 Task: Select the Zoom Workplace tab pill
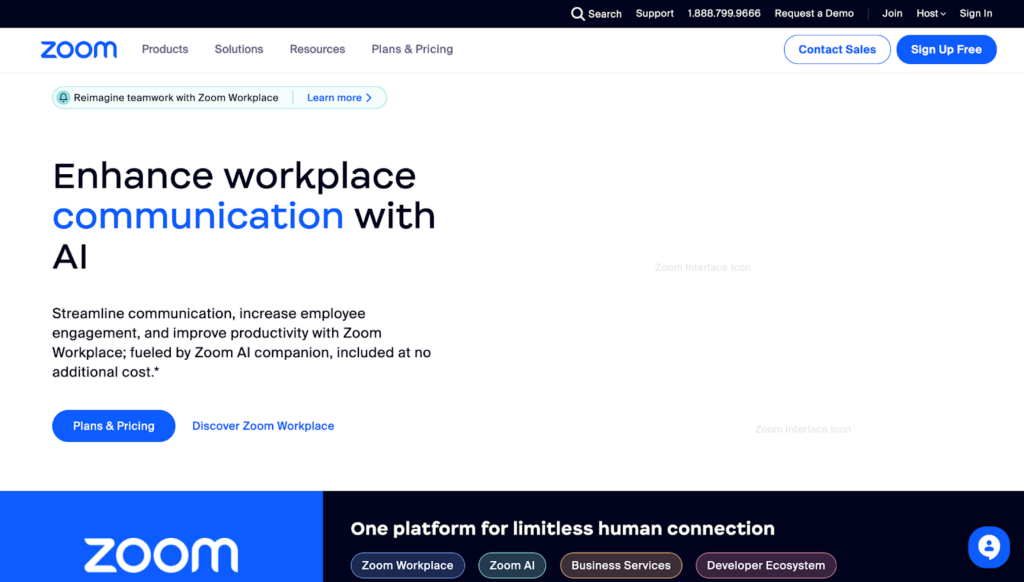coord(408,566)
